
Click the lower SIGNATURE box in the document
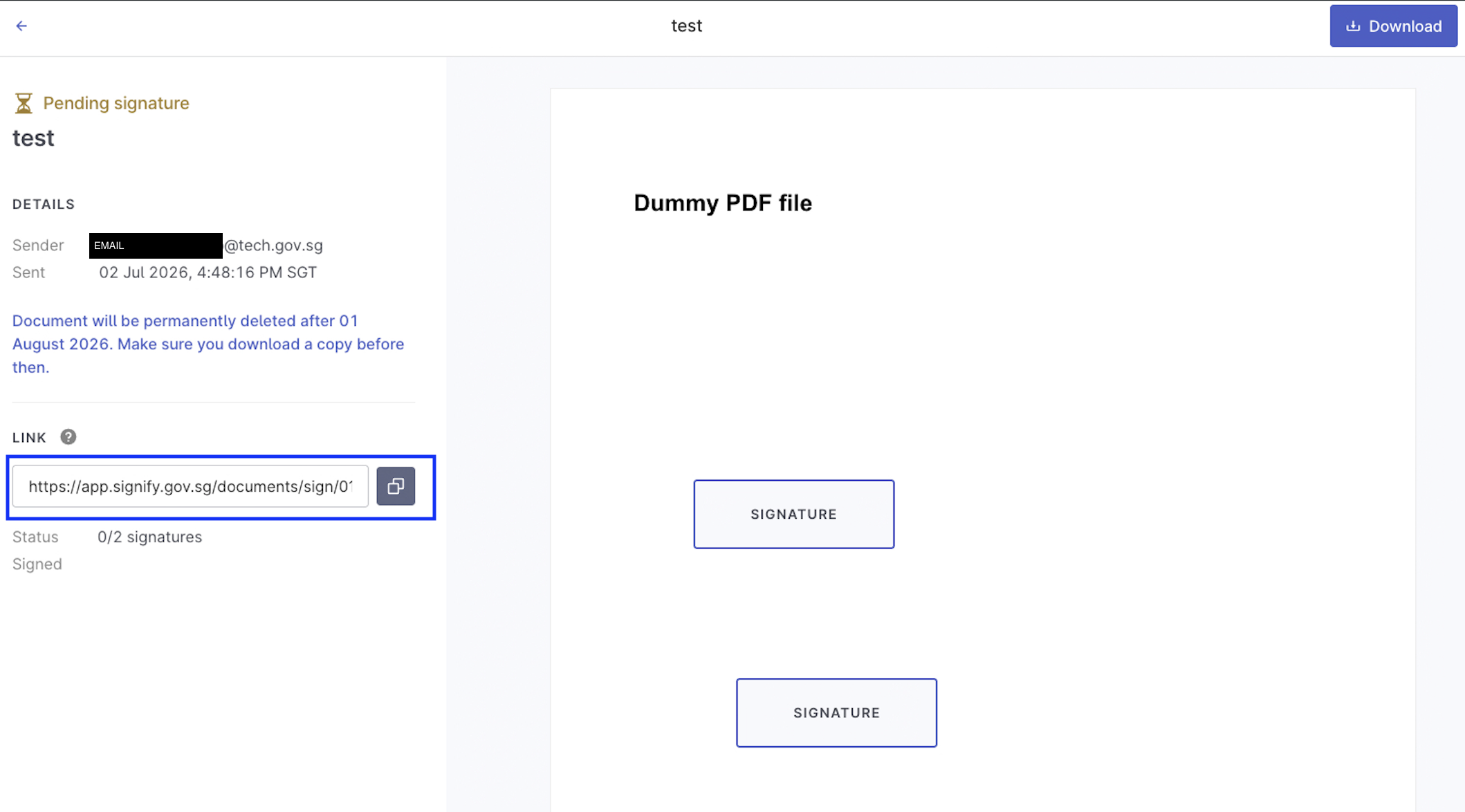coord(836,712)
